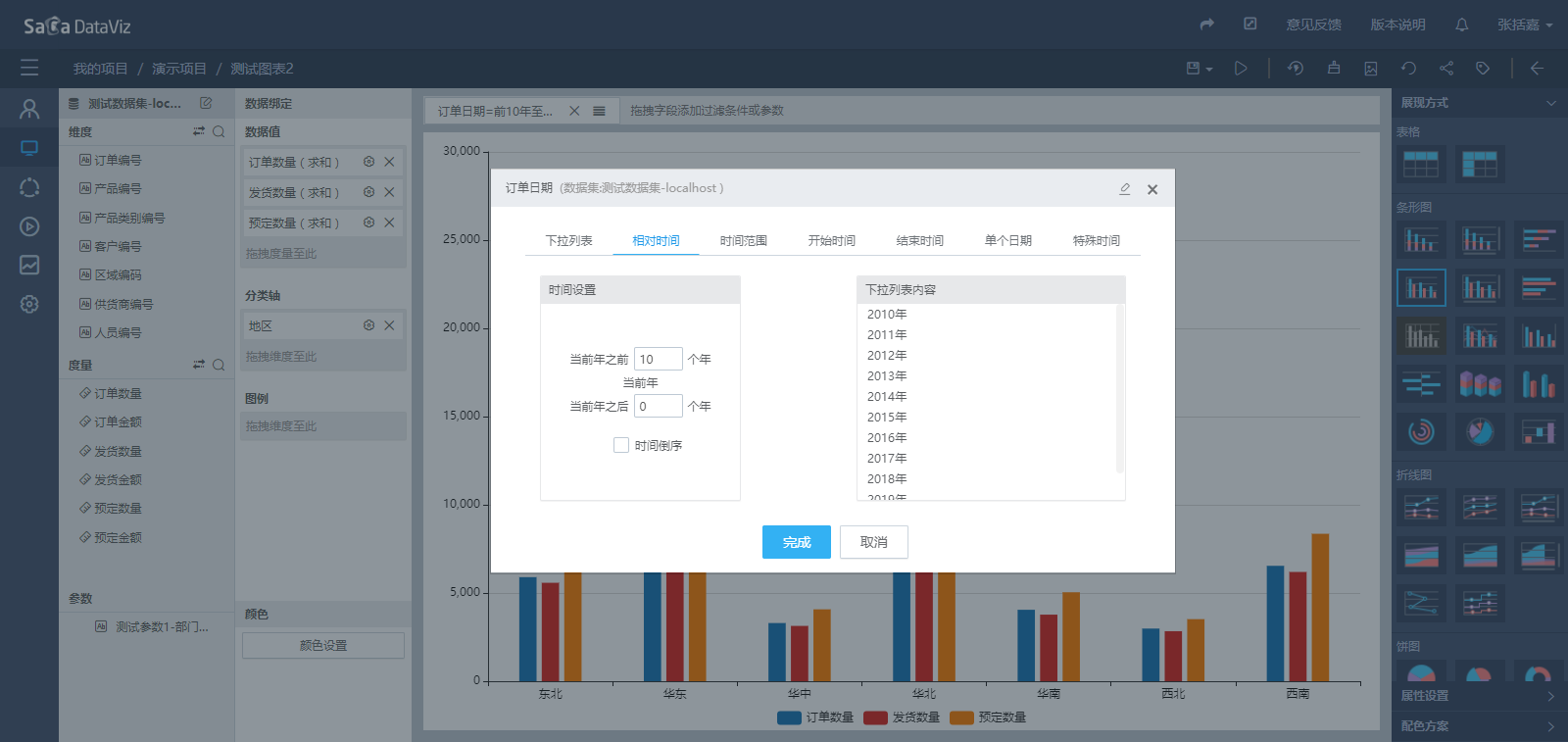Click the share arrow icon in header

pyautogui.click(x=1207, y=25)
